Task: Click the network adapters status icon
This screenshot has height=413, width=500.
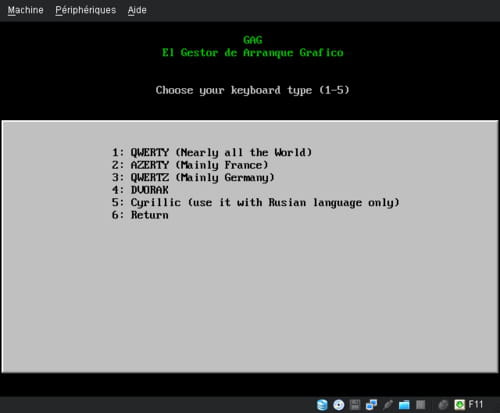Action: tap(371, 405)
